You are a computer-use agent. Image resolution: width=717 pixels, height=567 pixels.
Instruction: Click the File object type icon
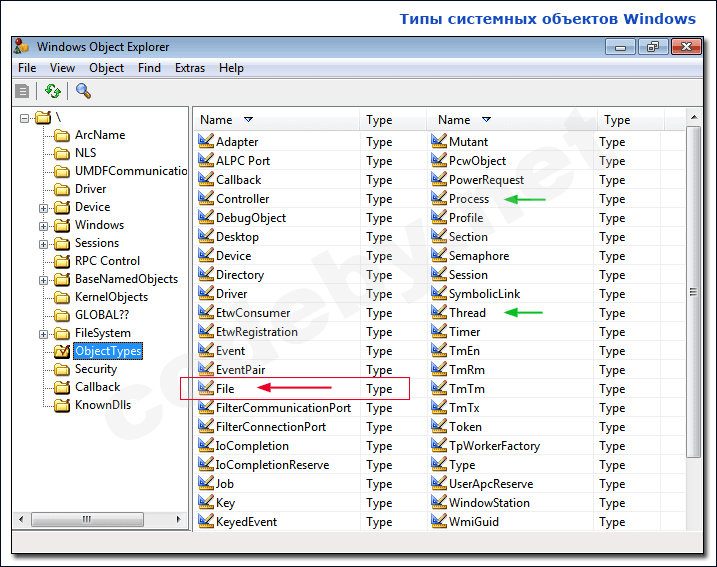[206, 388]
